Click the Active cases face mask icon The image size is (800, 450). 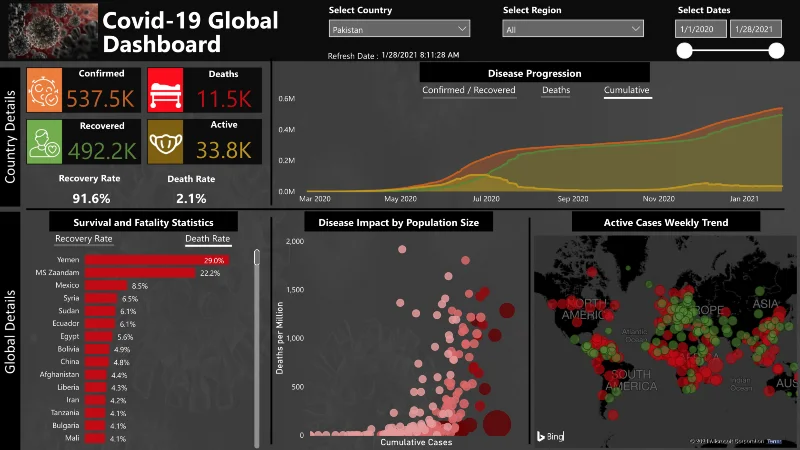pos(165,142)
